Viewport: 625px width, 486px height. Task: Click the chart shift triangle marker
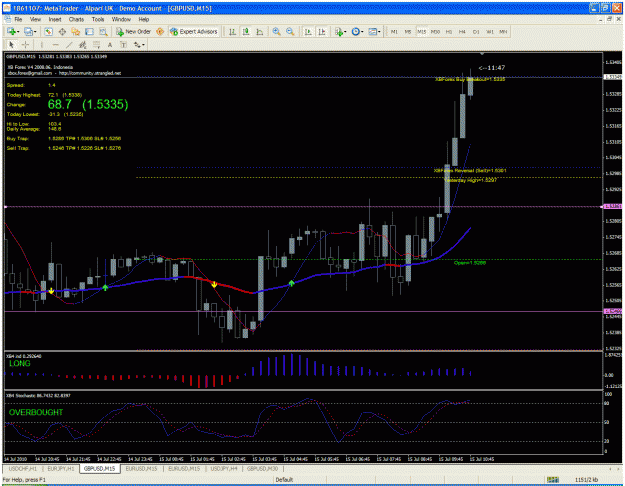click(x=482, y=54)
